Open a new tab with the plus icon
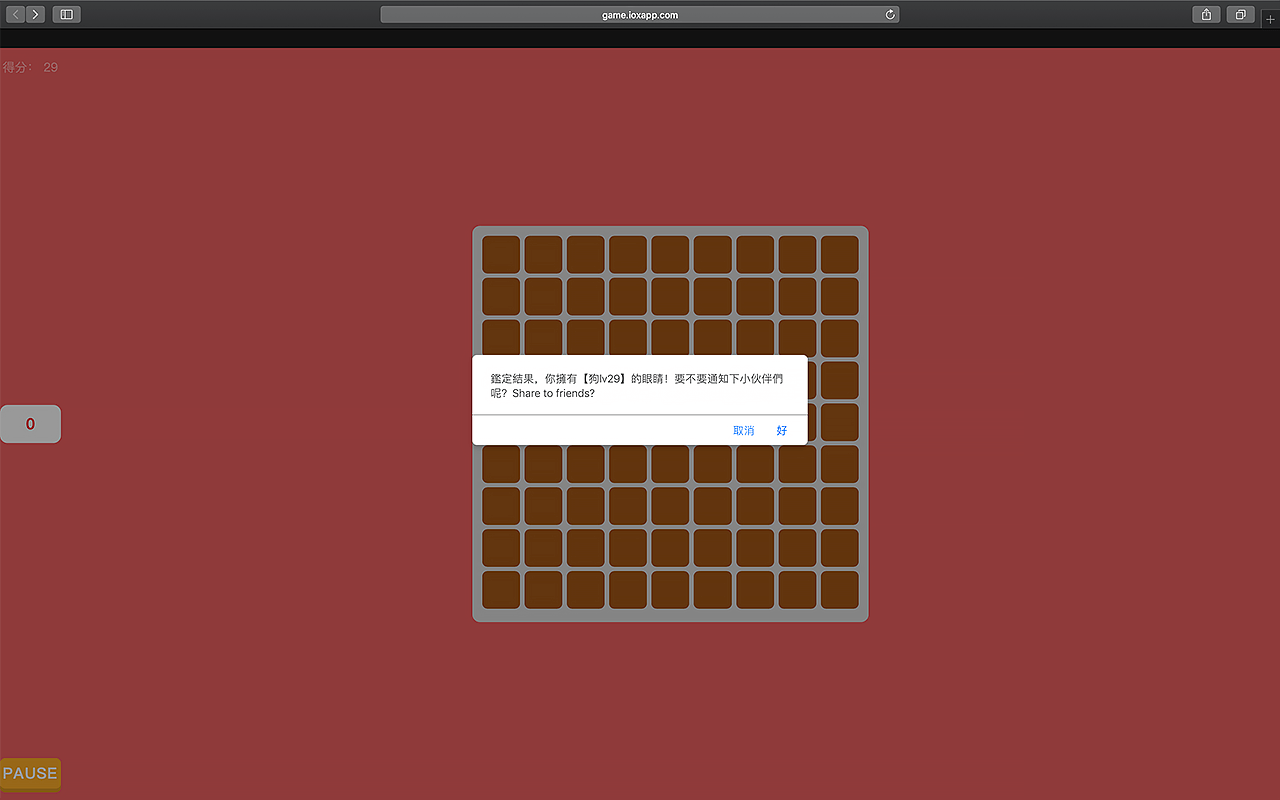This screenshot has width=1280, height=800. point(1270,19)
